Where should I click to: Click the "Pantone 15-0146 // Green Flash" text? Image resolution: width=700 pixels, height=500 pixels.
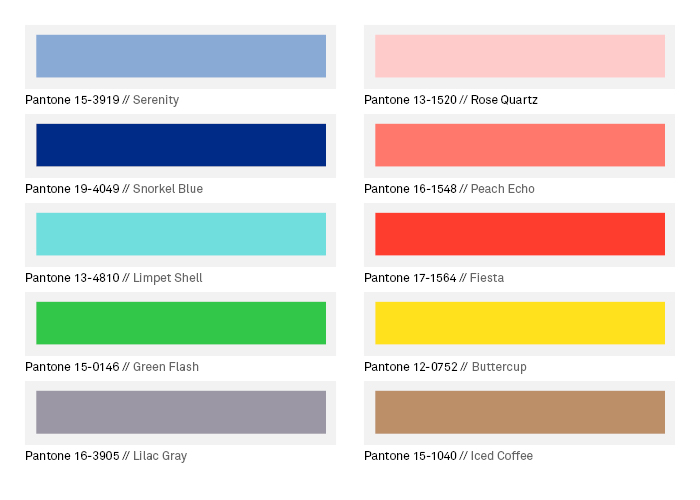pos(112,367)
